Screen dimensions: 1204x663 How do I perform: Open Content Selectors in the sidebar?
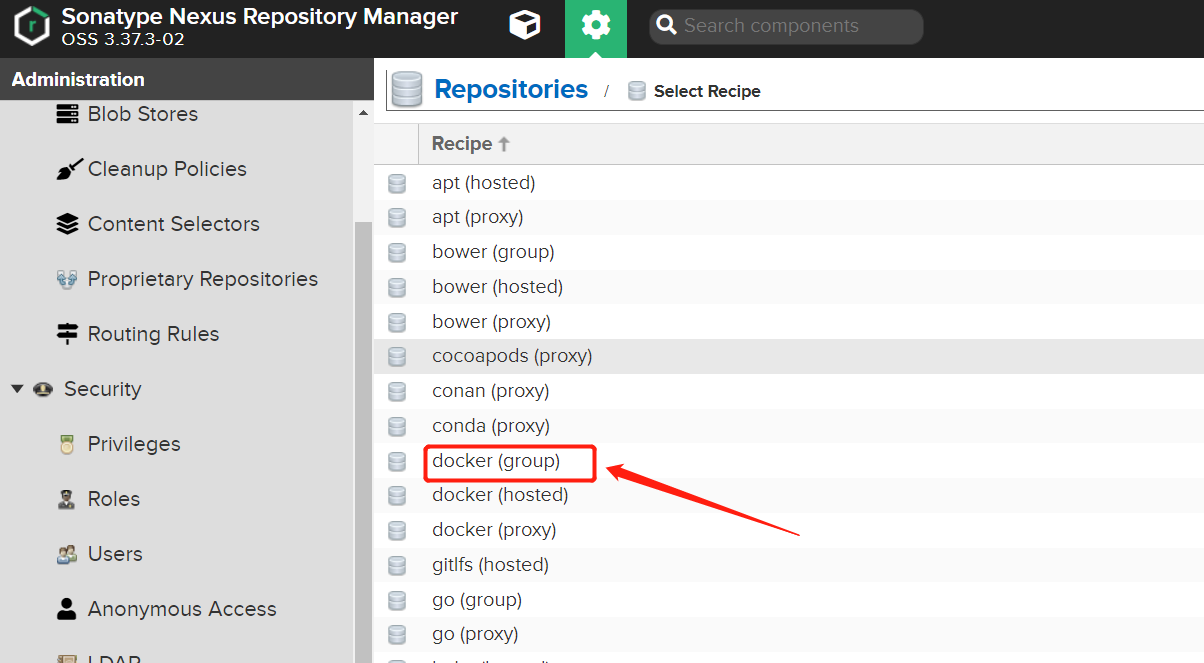click(174, 224)
